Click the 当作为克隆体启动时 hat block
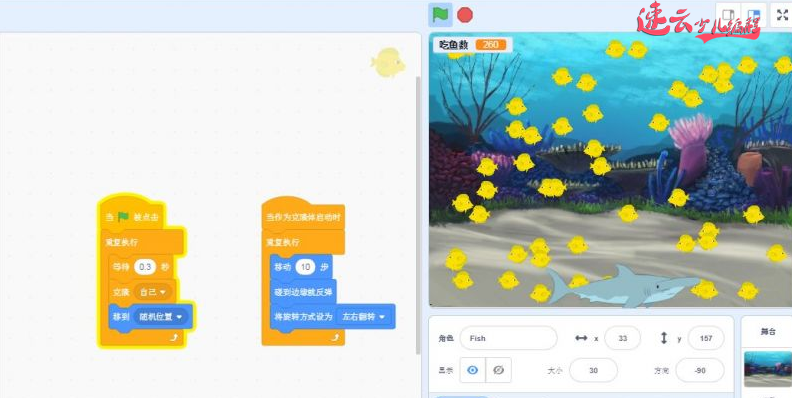The image size is (792, 398). pos(303,217)
